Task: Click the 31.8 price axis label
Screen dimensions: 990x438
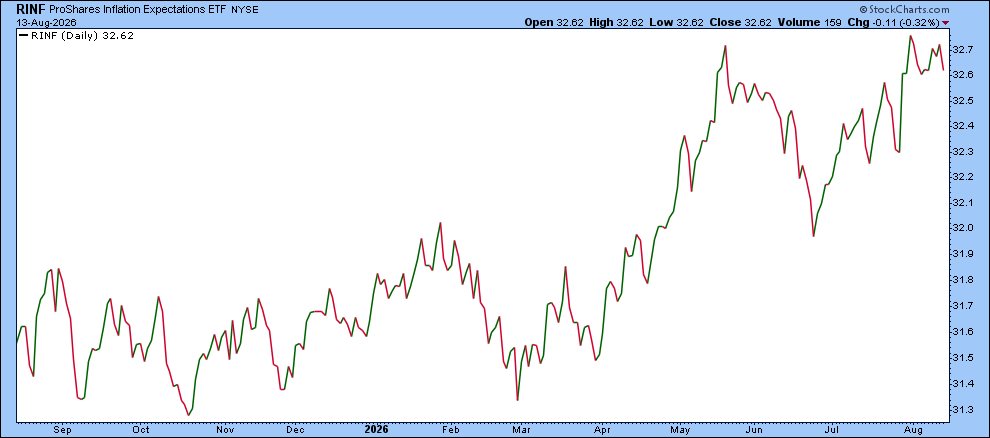Action: click(963, 280)
